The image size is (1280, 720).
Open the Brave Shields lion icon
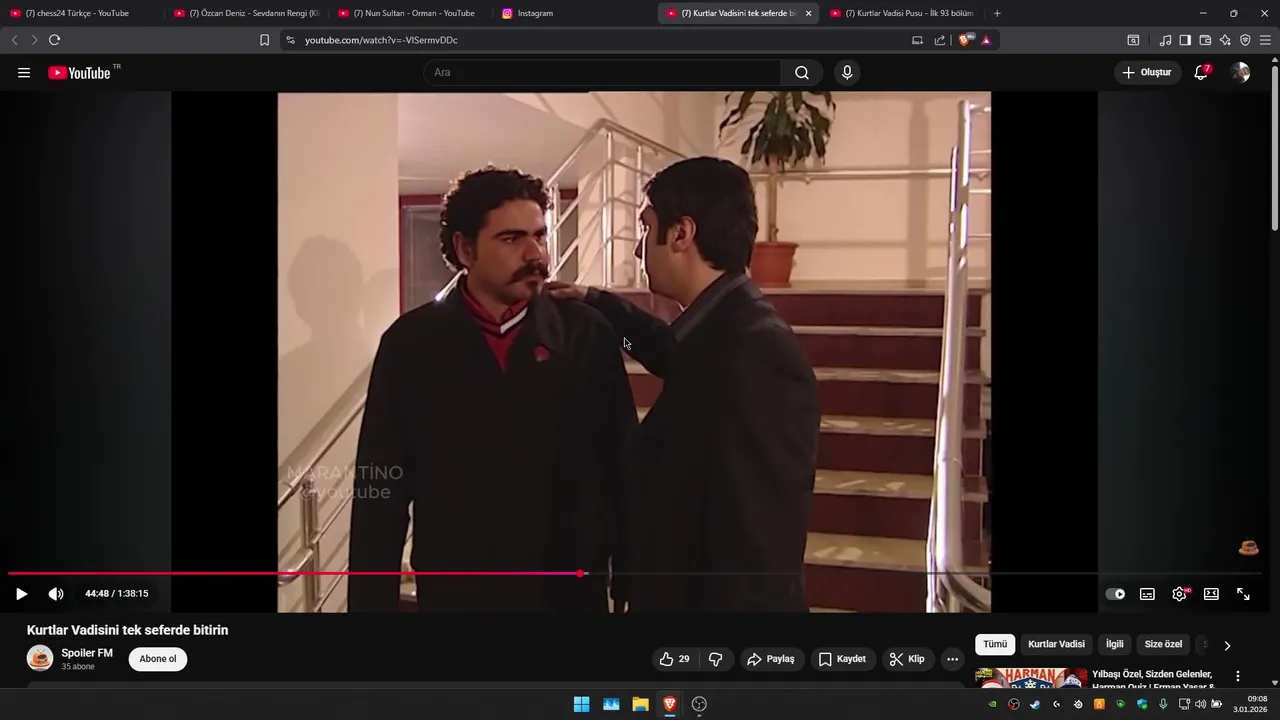(x=964, y=40)
